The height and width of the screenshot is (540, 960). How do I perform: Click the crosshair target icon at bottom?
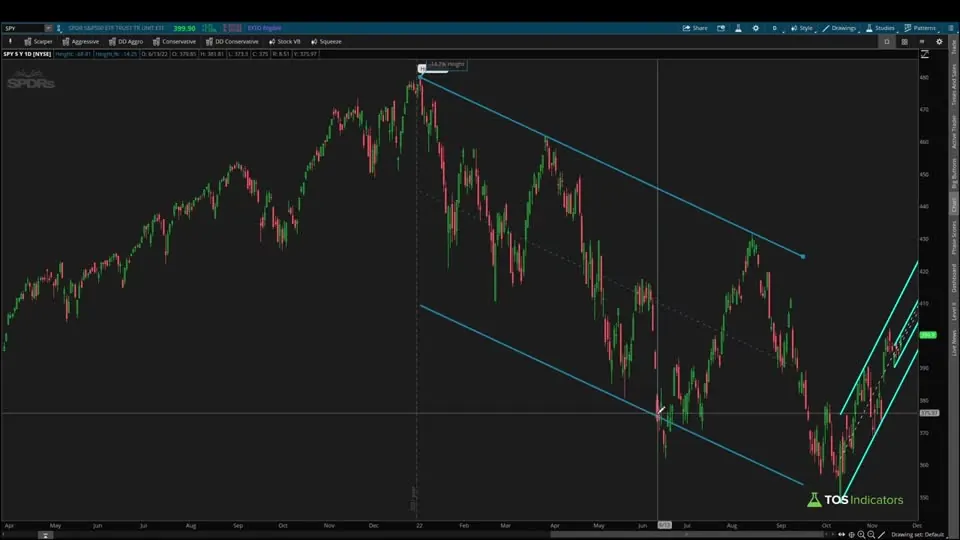tap(851, 534)
